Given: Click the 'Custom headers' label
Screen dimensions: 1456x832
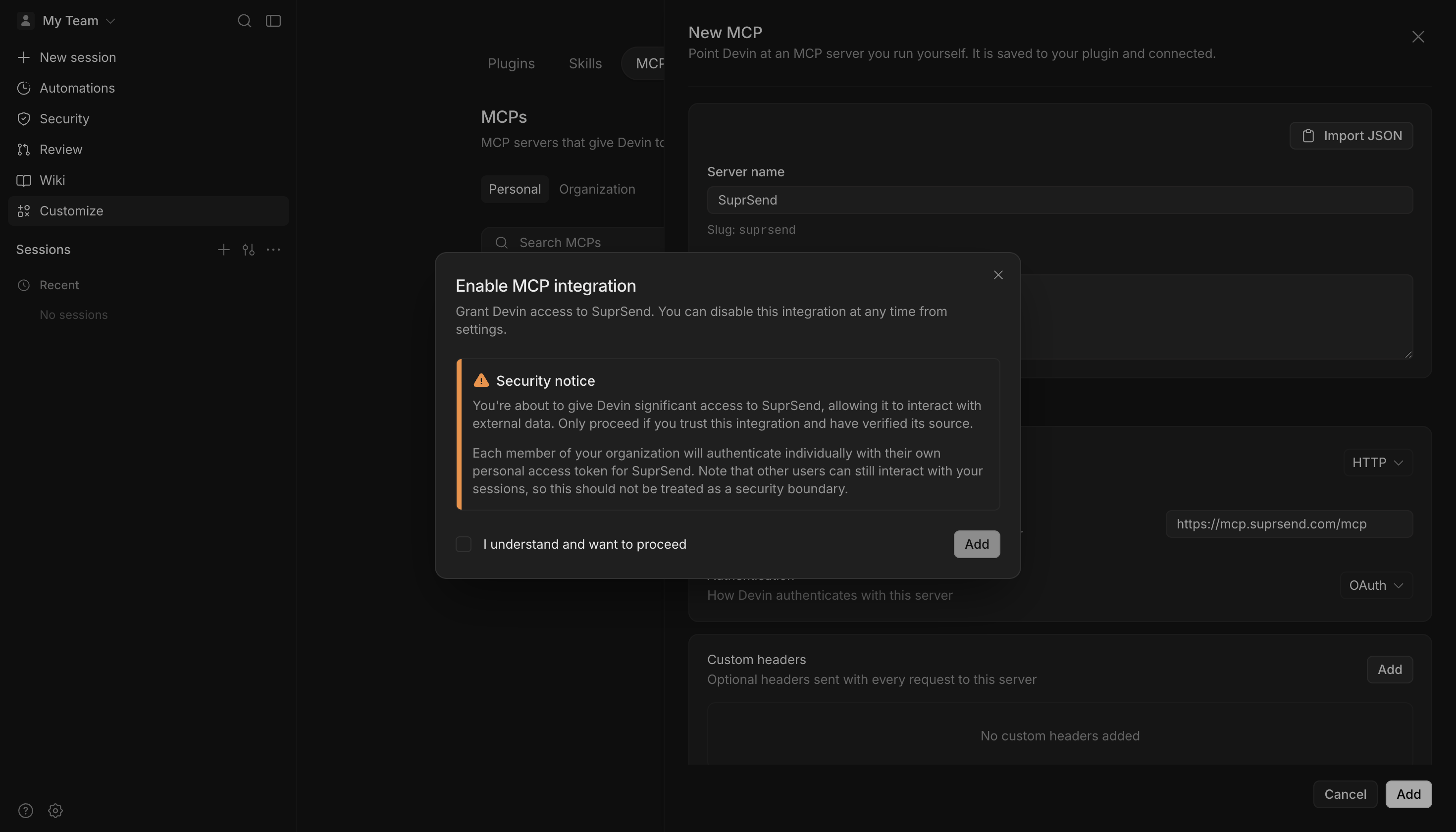Looking at the screenshot, I should click(x=757, y=660).
